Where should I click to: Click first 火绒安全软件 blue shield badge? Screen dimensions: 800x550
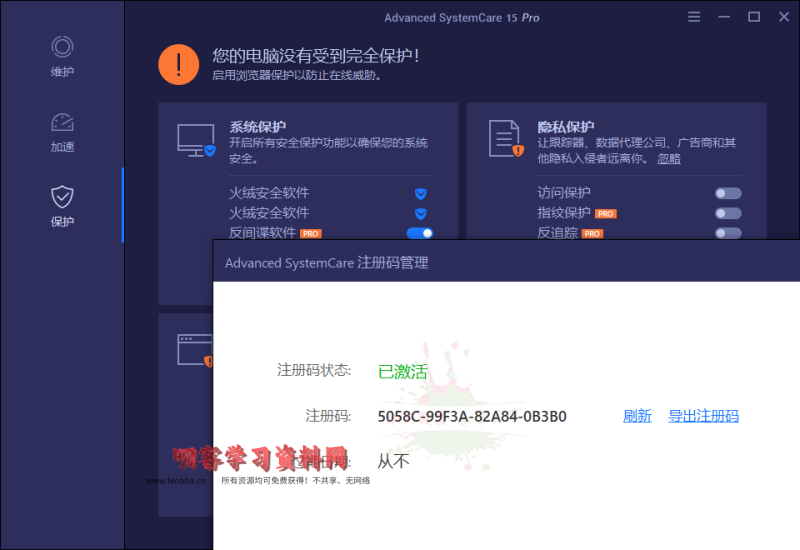420,193
